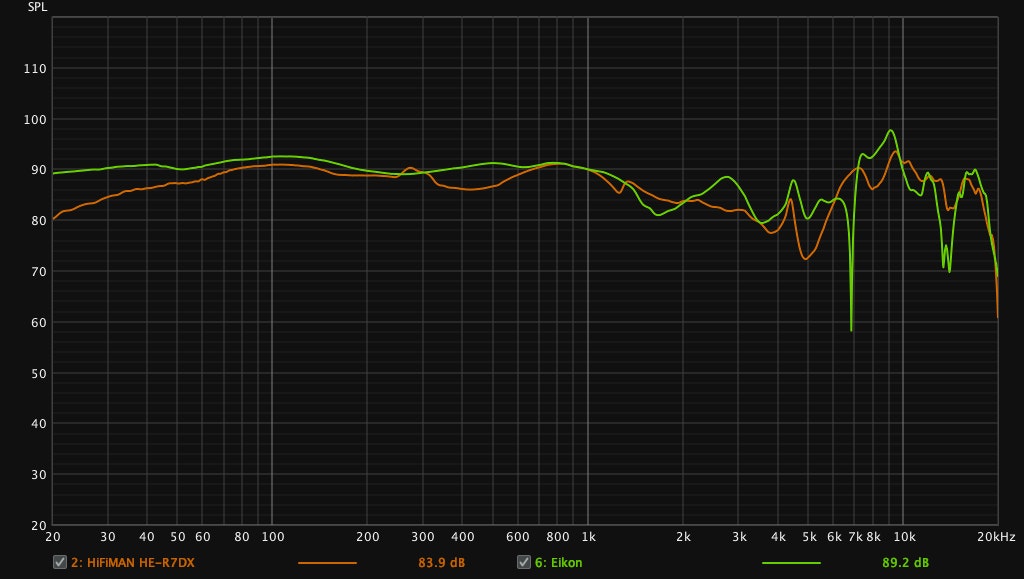1024x579 pixels.
Task: Click the orange trace dip near 5k
Action: pyautogui.click(x=806, y=259)
